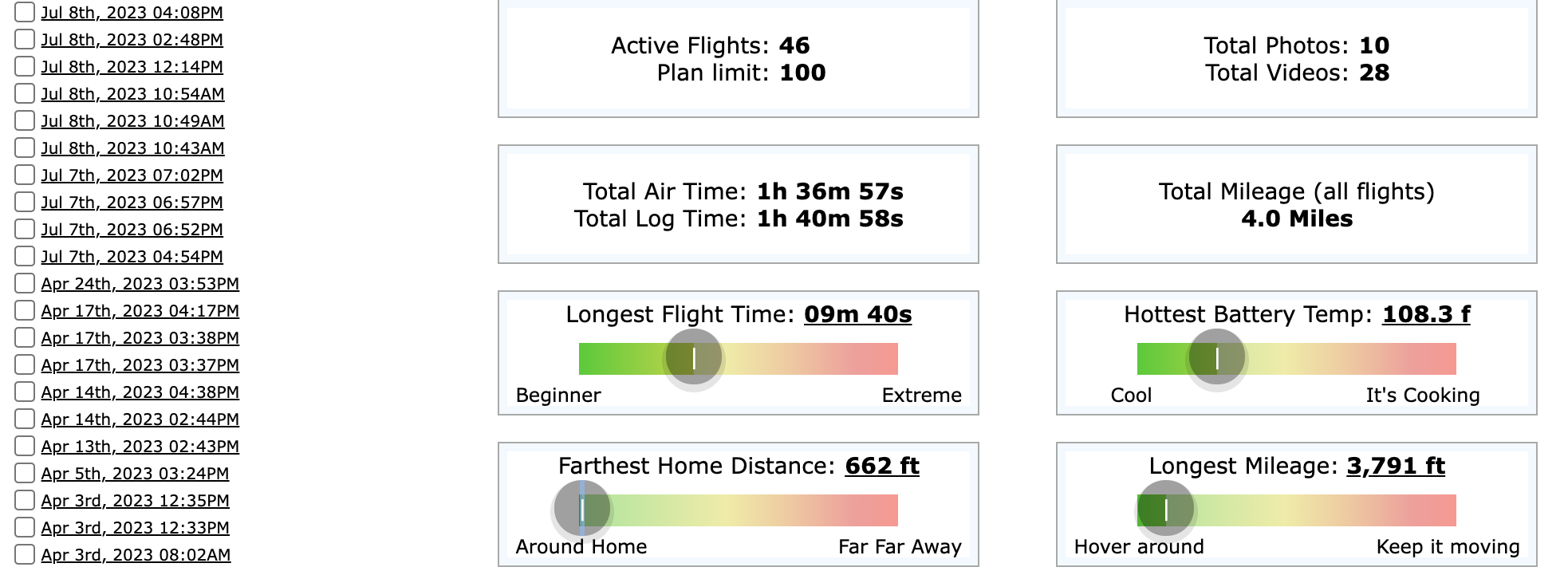The width and height of the screenshot is (1568, 571).
Task: Select the Apr 24th, 2023 03:53PM checkbox
Action: tap(25, 283)
